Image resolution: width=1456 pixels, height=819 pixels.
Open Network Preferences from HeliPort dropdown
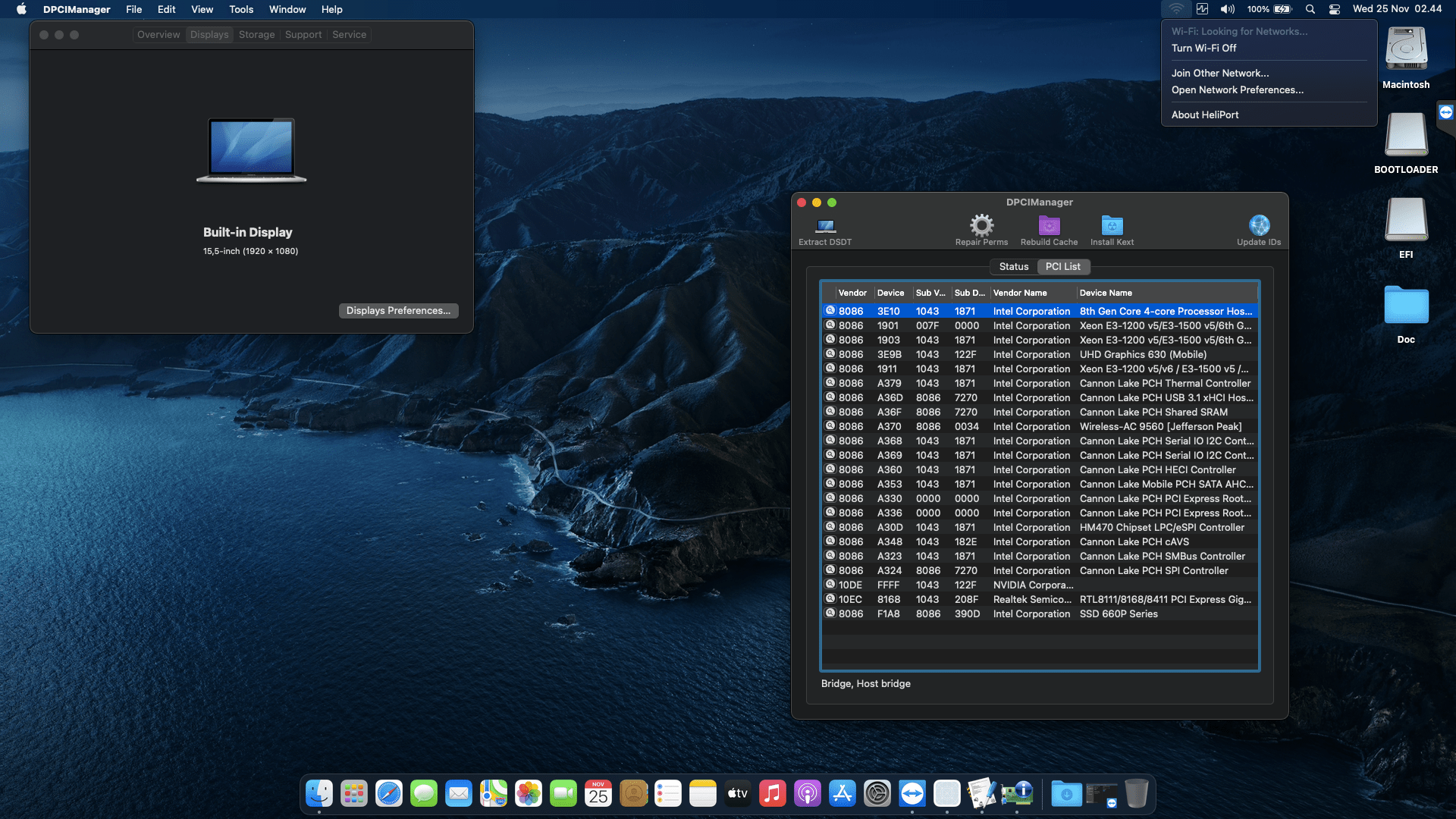(1238, 89)
